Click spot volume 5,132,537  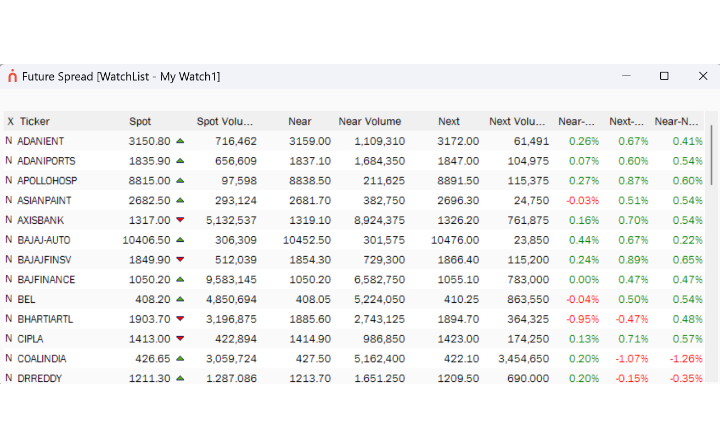coord(231,220)
